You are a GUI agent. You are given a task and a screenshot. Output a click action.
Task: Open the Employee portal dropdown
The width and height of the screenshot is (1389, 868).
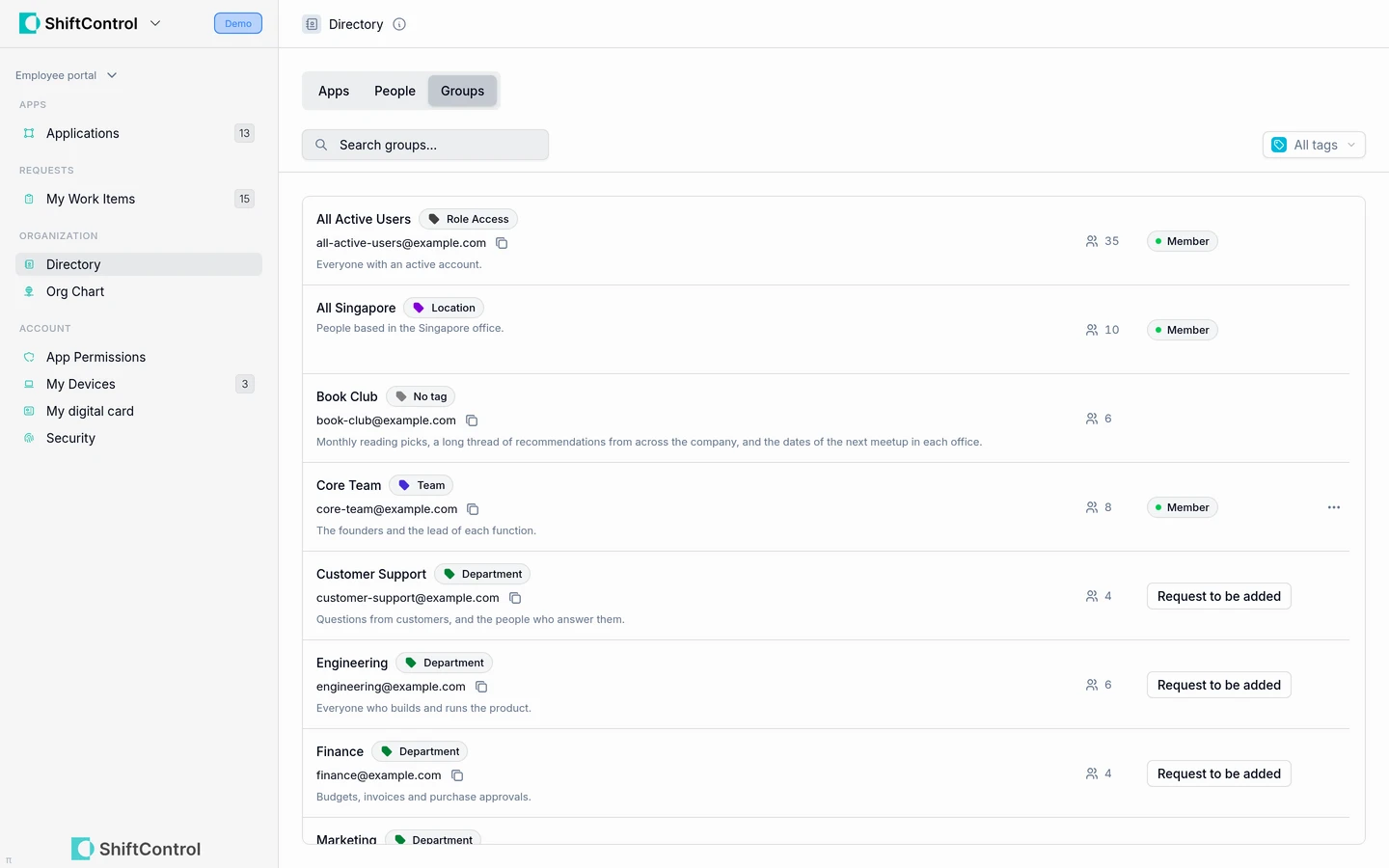pyautogui.click(x=66, y=75)
